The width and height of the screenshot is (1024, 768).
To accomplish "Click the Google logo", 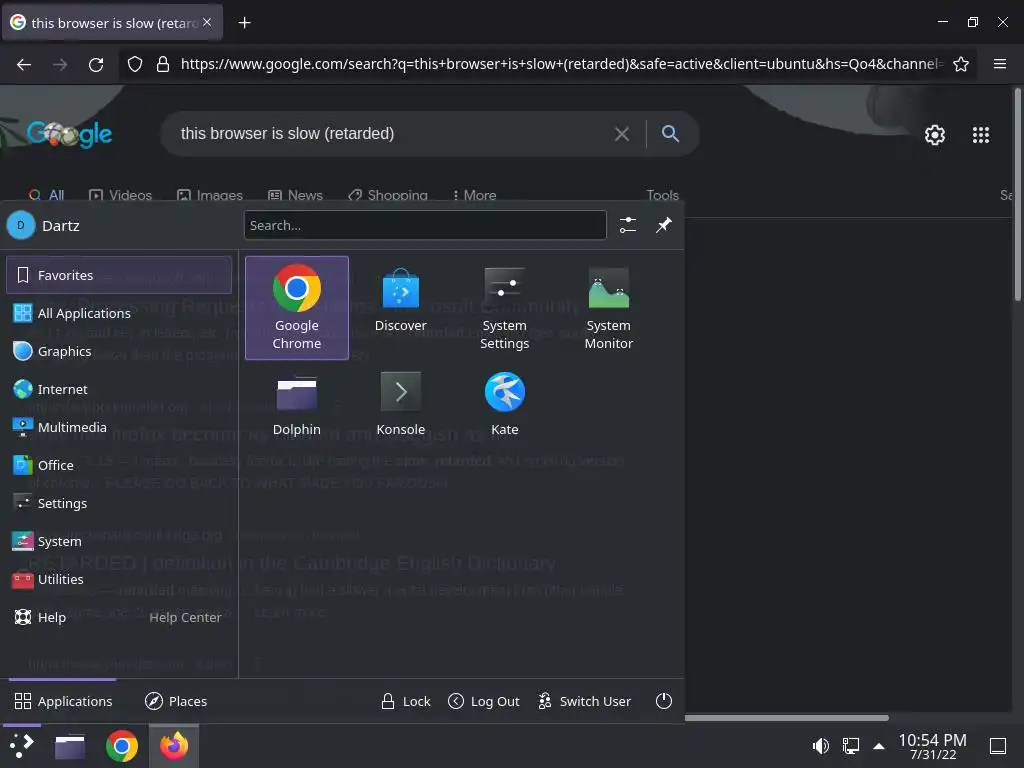I will [69, 134].
